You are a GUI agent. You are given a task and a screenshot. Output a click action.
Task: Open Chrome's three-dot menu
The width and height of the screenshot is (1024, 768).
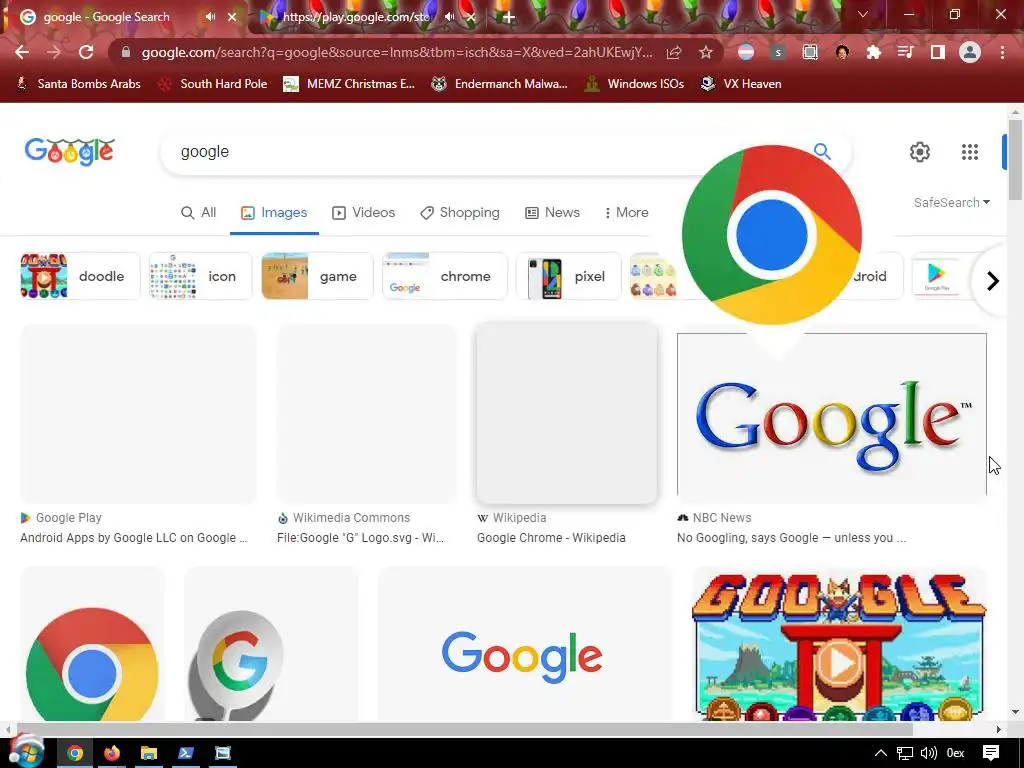1002,52
